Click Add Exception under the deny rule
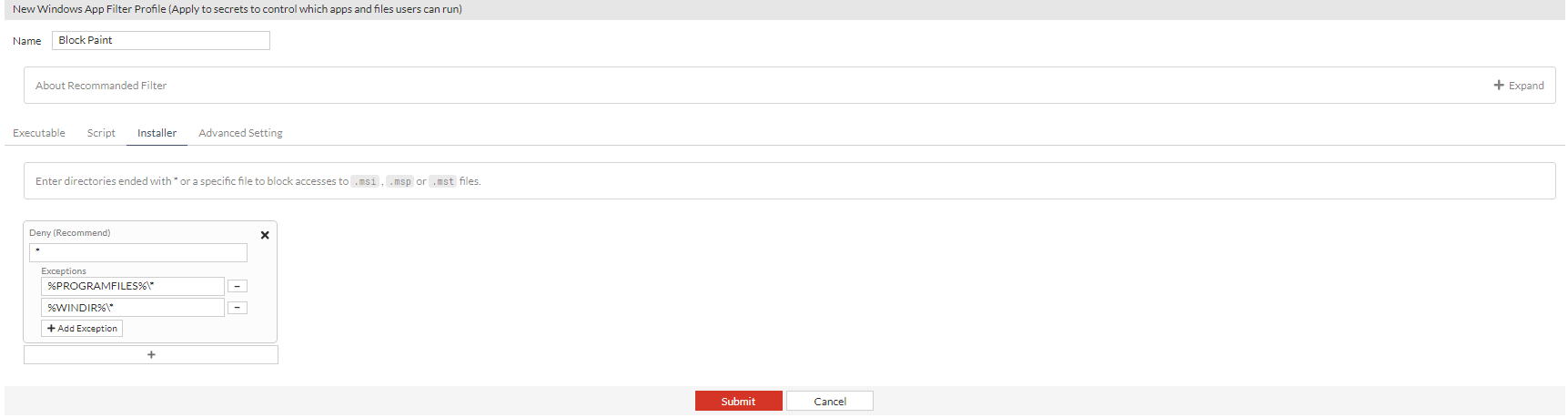Image resolution: width=1568 pixels, height=418 pixels. (82, 329)
